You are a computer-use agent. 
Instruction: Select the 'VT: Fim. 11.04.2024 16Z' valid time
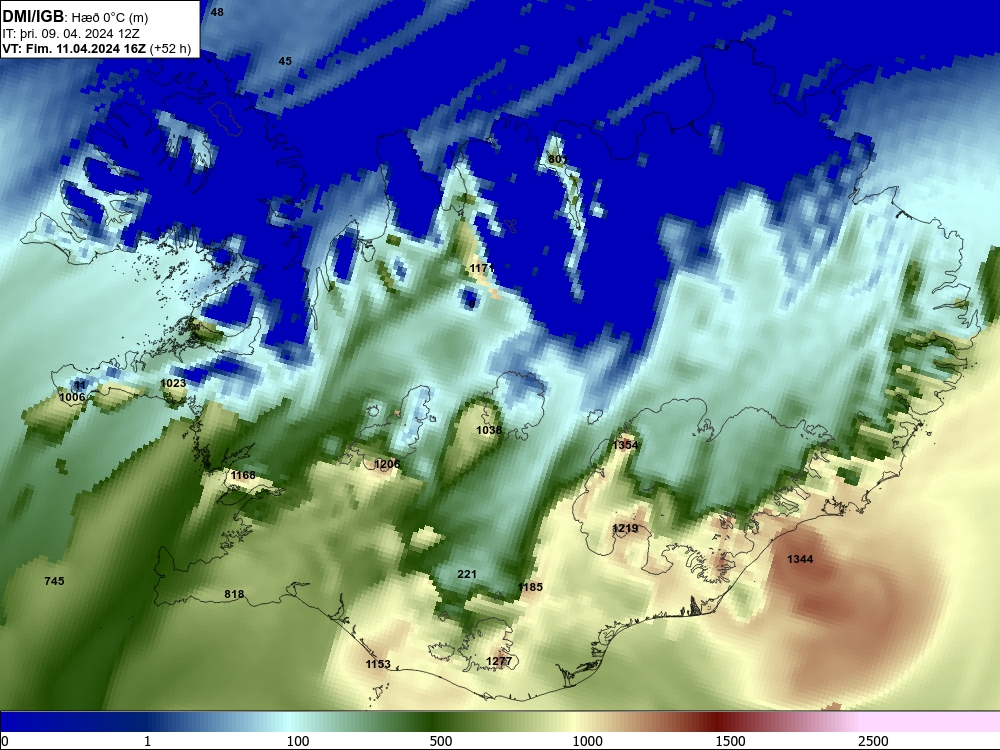(x=74, y=49)
